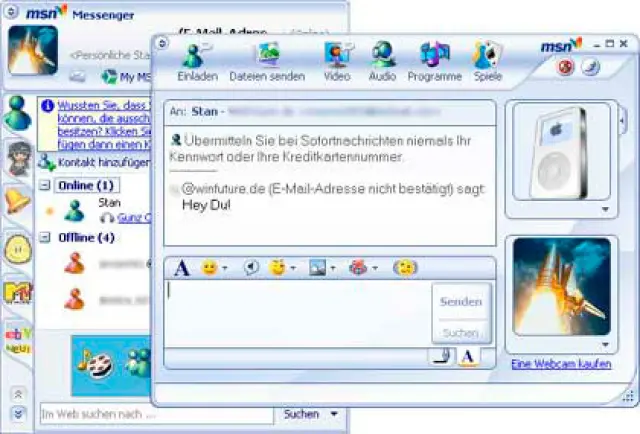Switch to handwriting input mode
640x434 pixels.
[x=443, y=356]
